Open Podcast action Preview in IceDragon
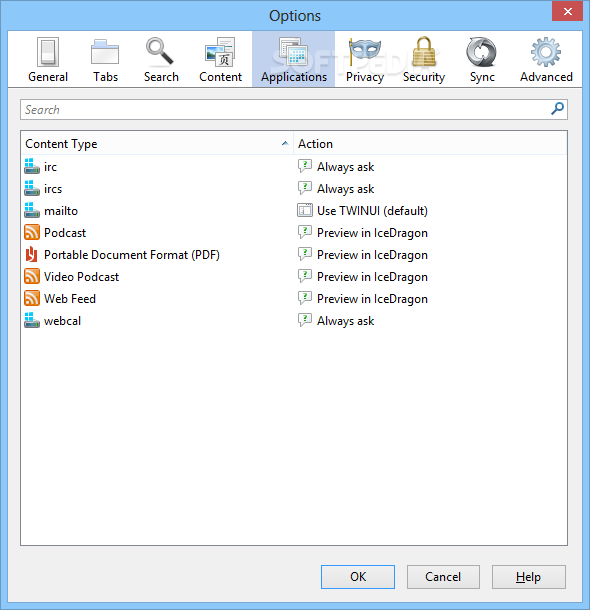 (x=372, y=233)
